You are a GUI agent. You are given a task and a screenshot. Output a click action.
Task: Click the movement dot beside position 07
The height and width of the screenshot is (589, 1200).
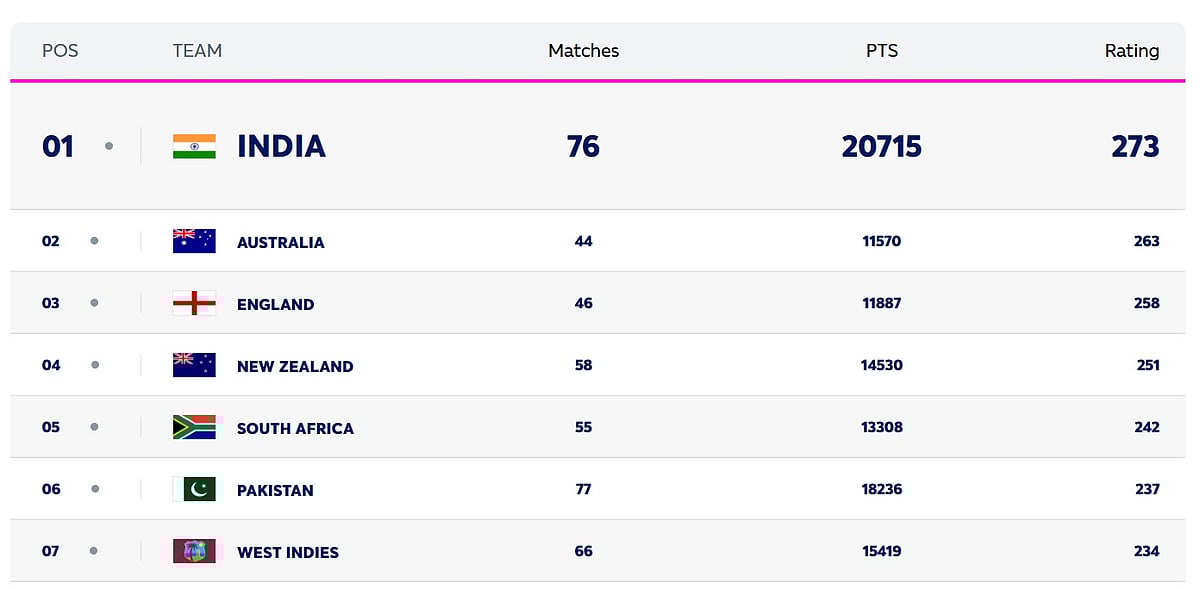point(94,551)
